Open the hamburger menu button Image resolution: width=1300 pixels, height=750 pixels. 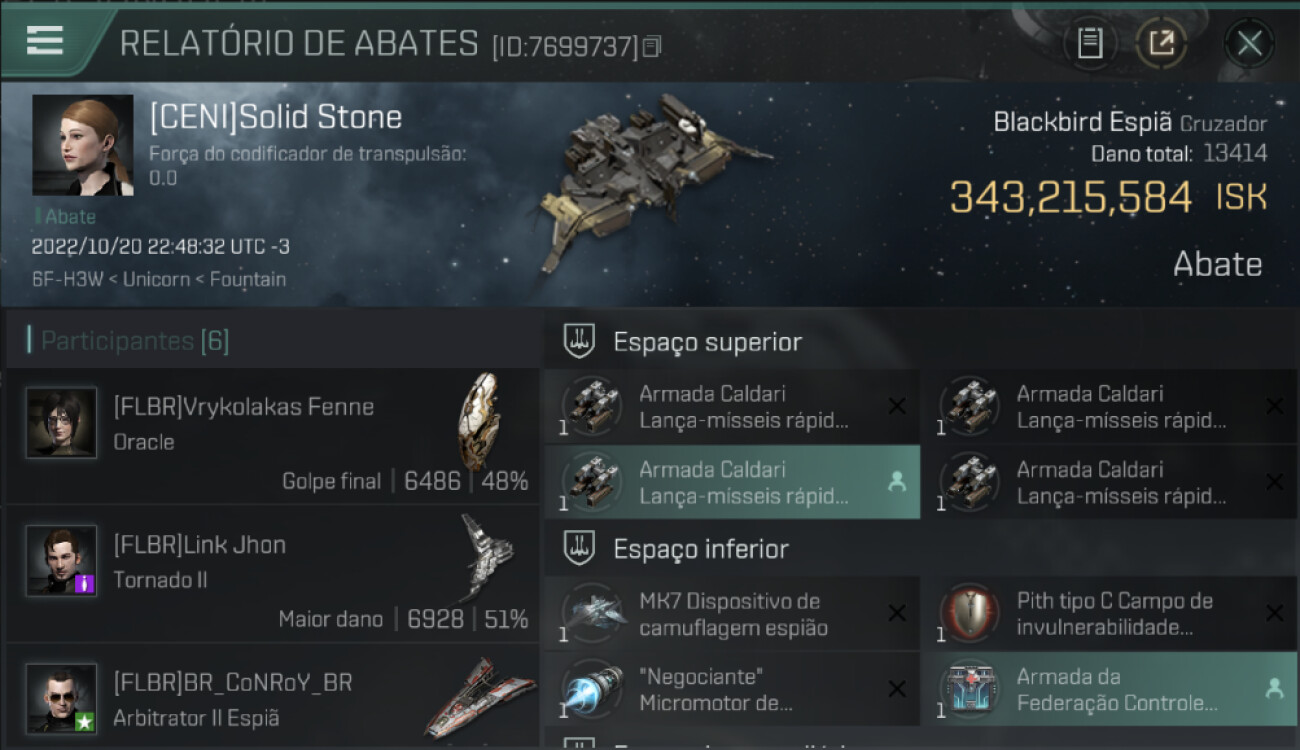click(x=45, y=40)
